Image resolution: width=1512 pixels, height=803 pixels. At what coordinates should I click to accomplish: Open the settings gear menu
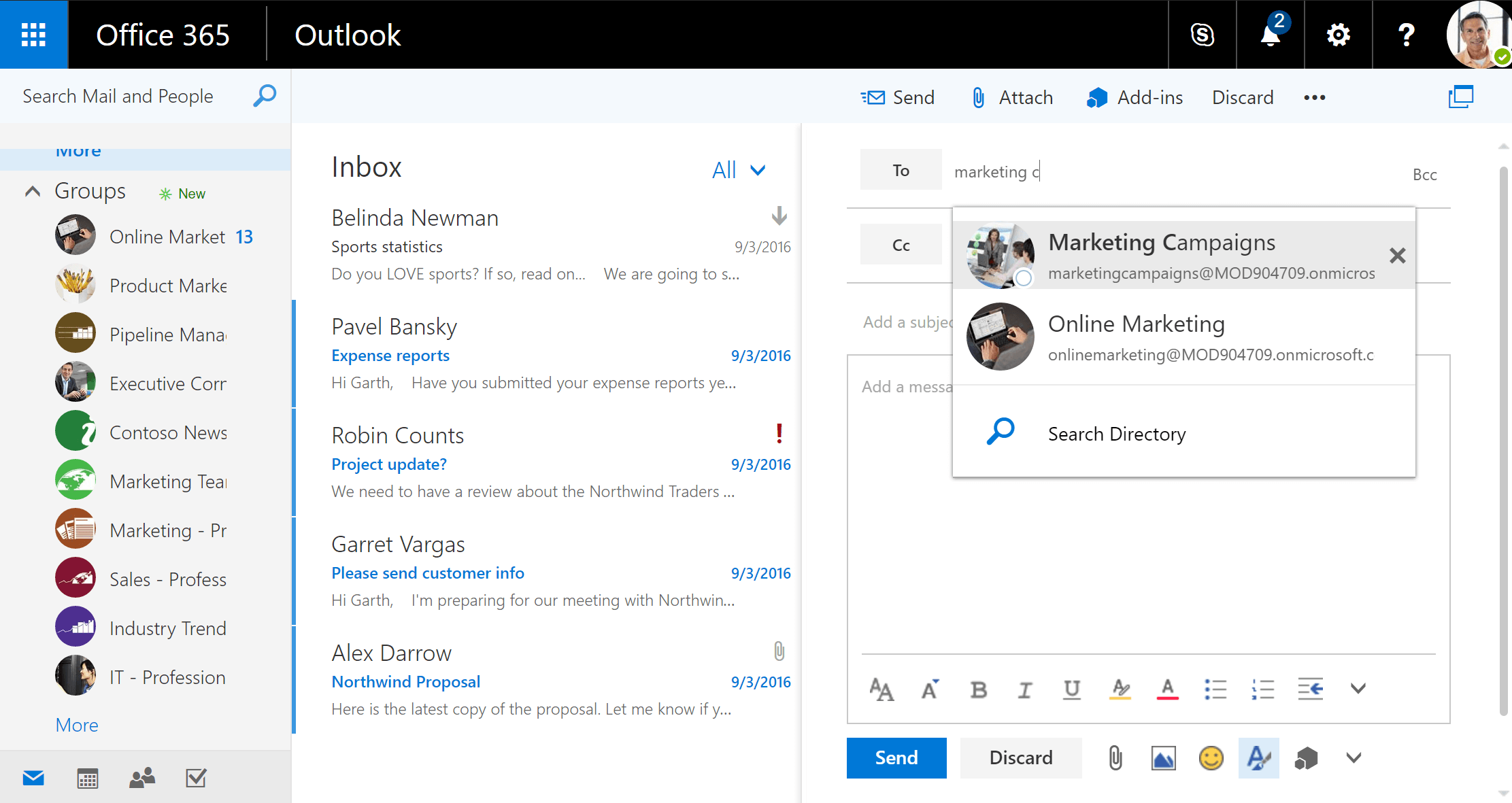tap(1338, 35)
